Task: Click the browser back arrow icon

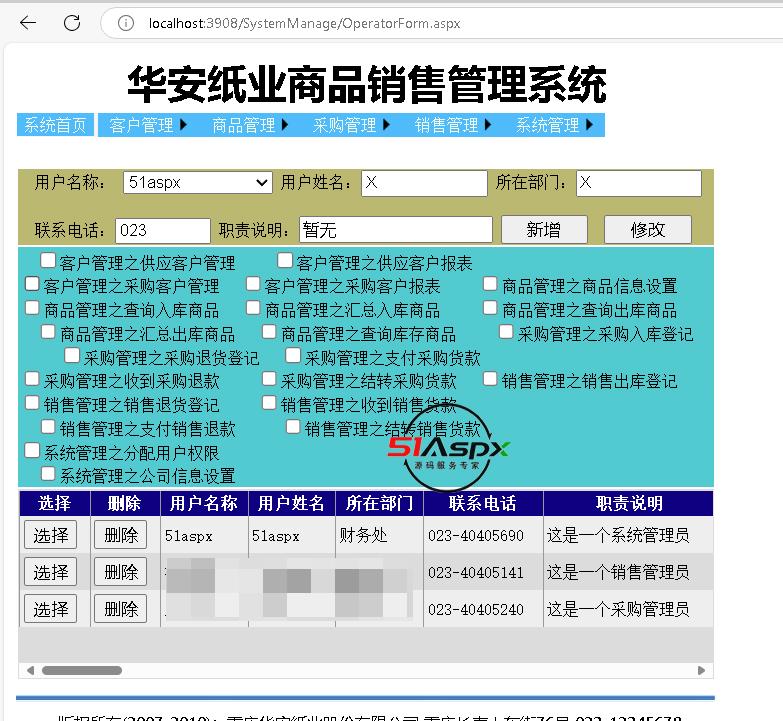Action: (28, 23)
